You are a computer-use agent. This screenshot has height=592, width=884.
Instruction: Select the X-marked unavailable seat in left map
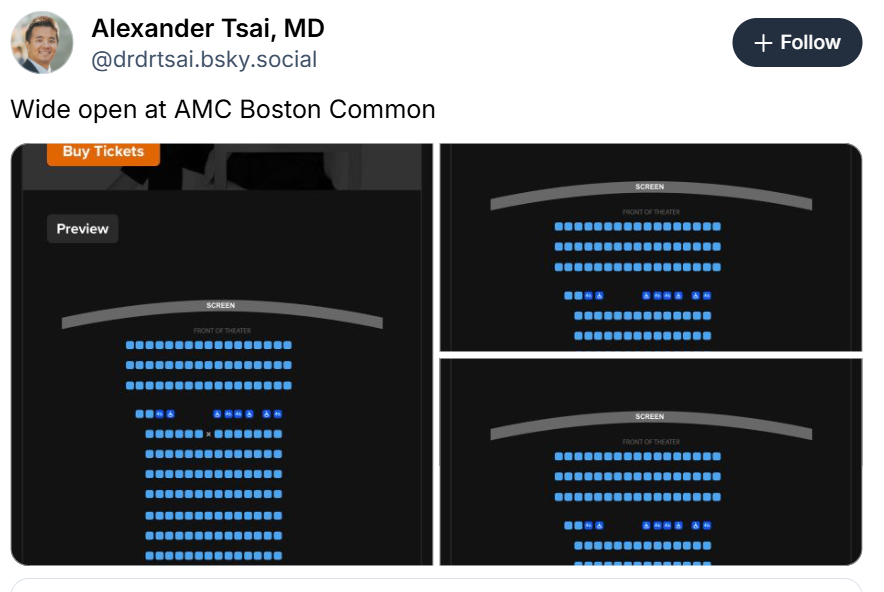(208, 434)
